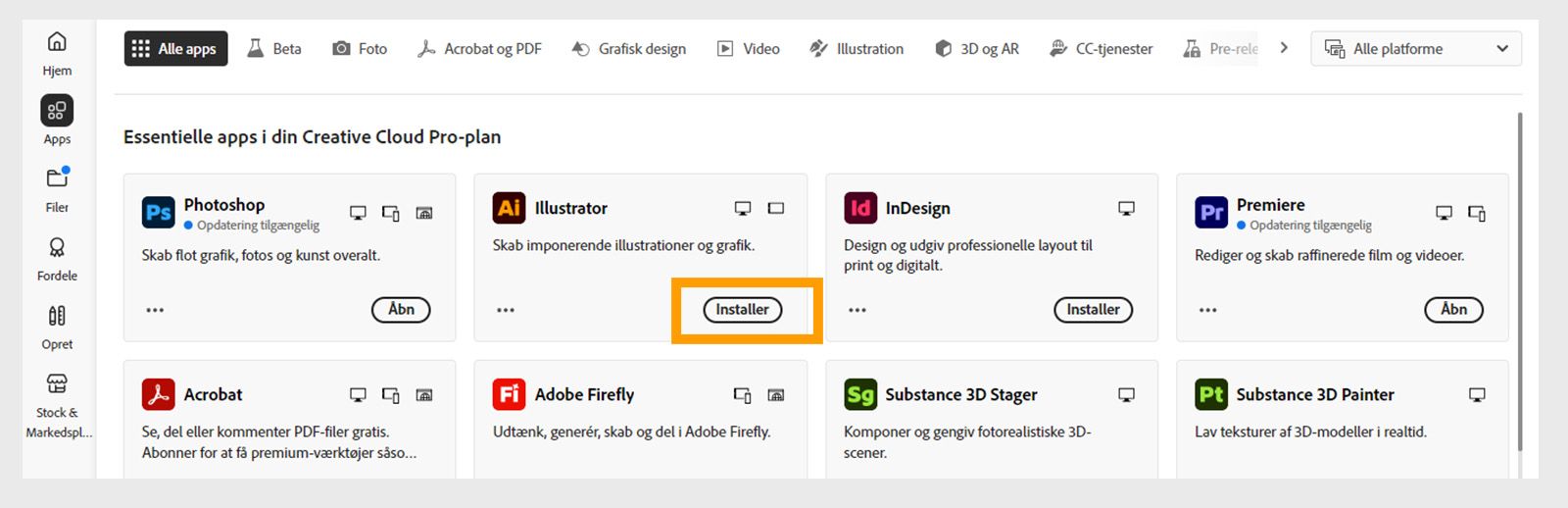This screenshot has width=1568, height=508.
Task: Select the Apps sidebar icon
Action: point(57,111)
